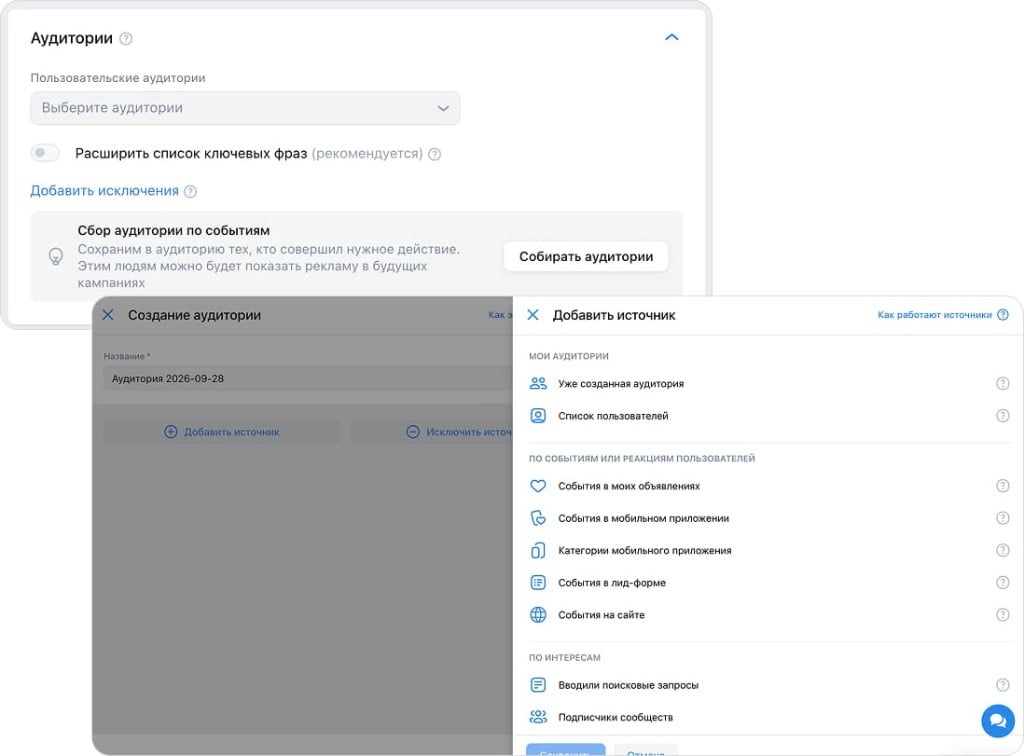Open the Как работают источники link
This screenshot has width=1024, height=756.
[x=935, y=315]
